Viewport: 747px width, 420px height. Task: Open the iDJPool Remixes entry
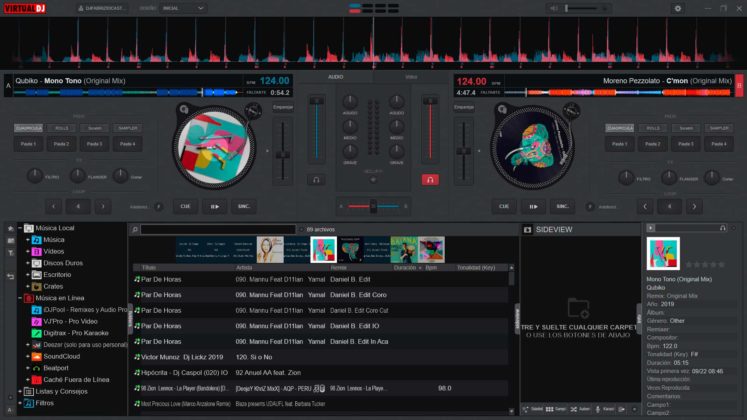tap(79, 310)
